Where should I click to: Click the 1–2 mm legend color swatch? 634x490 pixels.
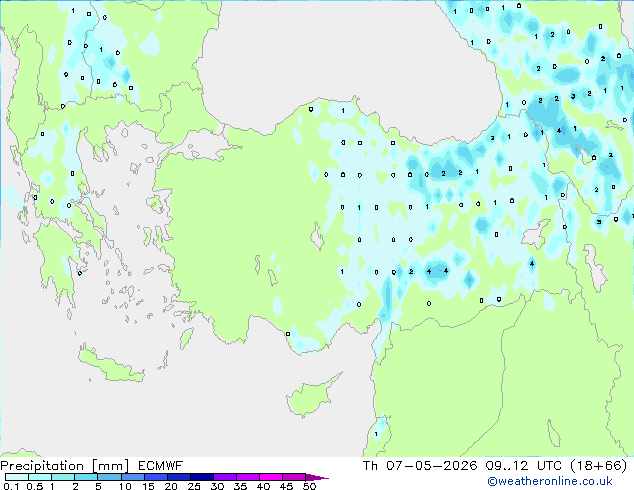pyautogui.click(x=63, y=477)
